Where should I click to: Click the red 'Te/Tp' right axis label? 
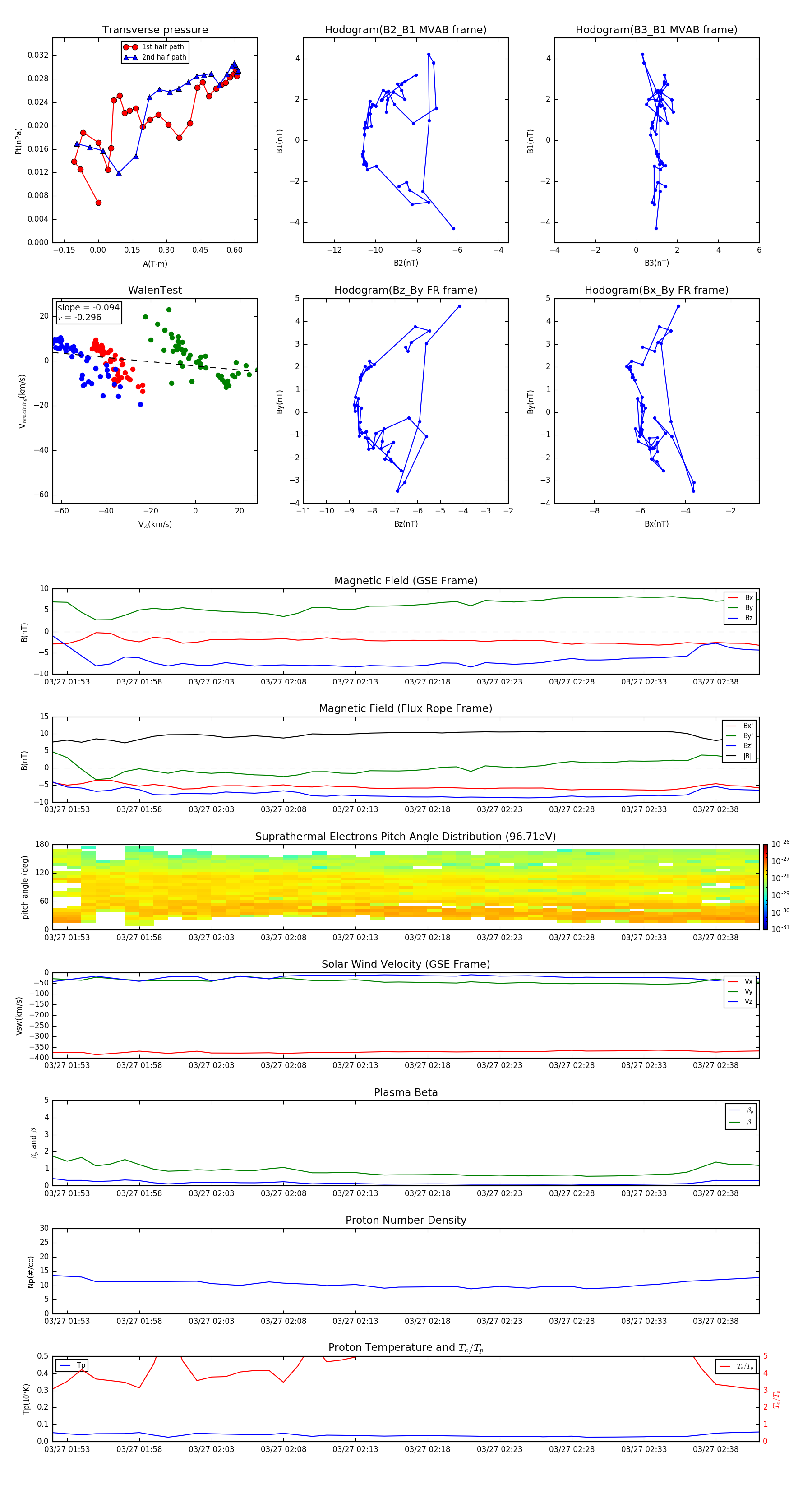tap(777, 1399)
